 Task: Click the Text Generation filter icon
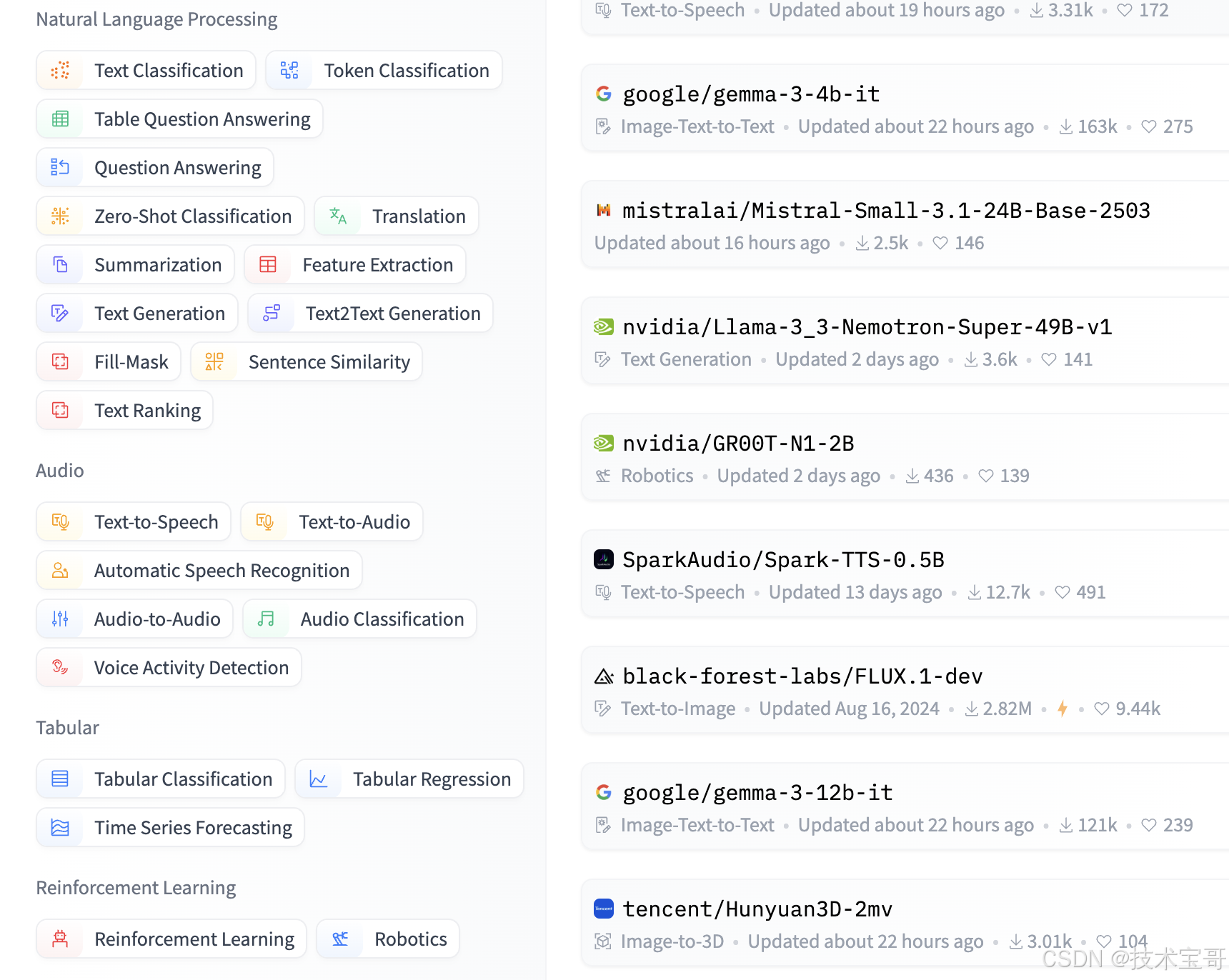click(x=61, y=313)
